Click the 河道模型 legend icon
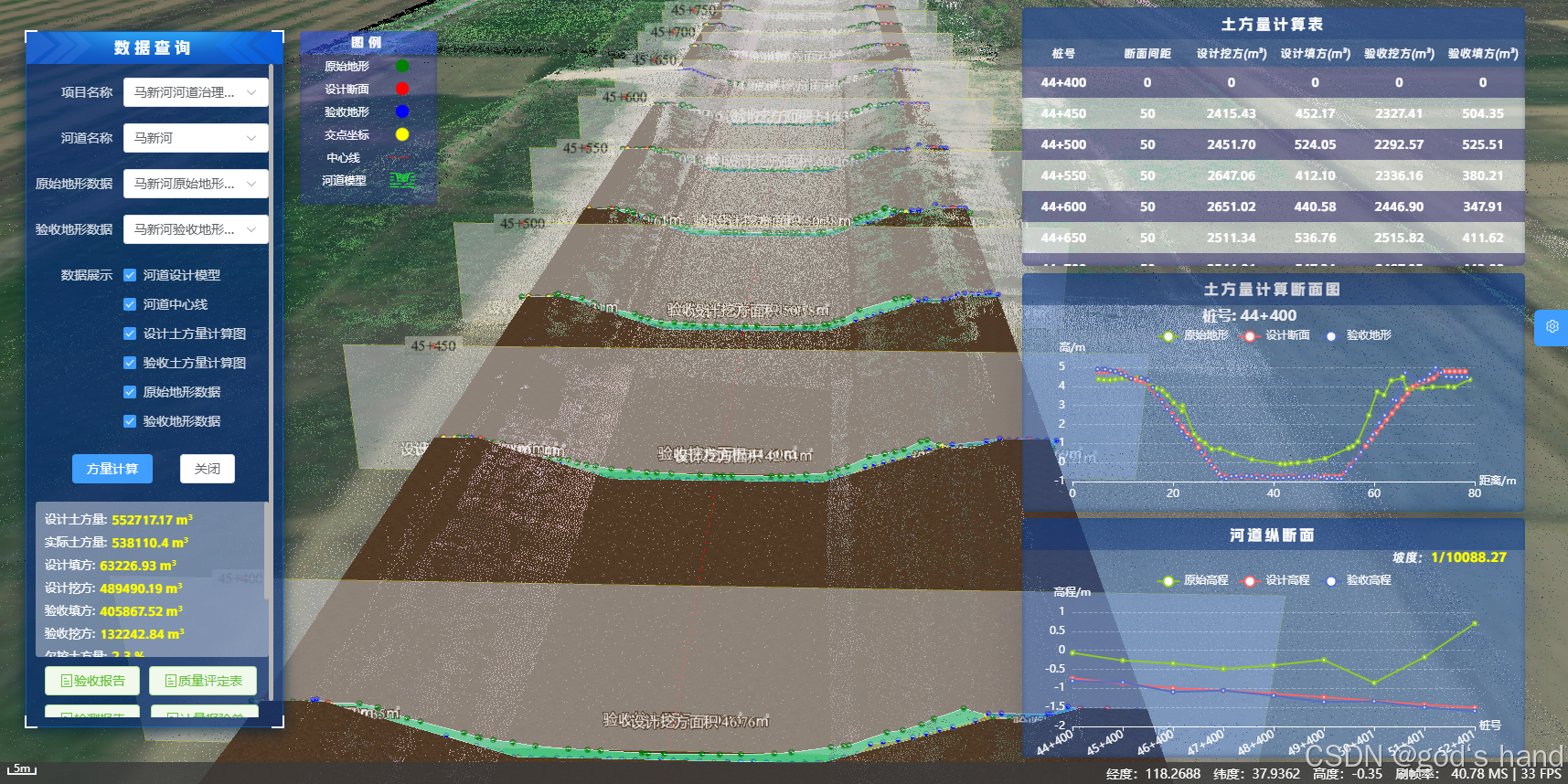Image resolution: width=1568 pixels, height=784 pixels. point(402,180)
